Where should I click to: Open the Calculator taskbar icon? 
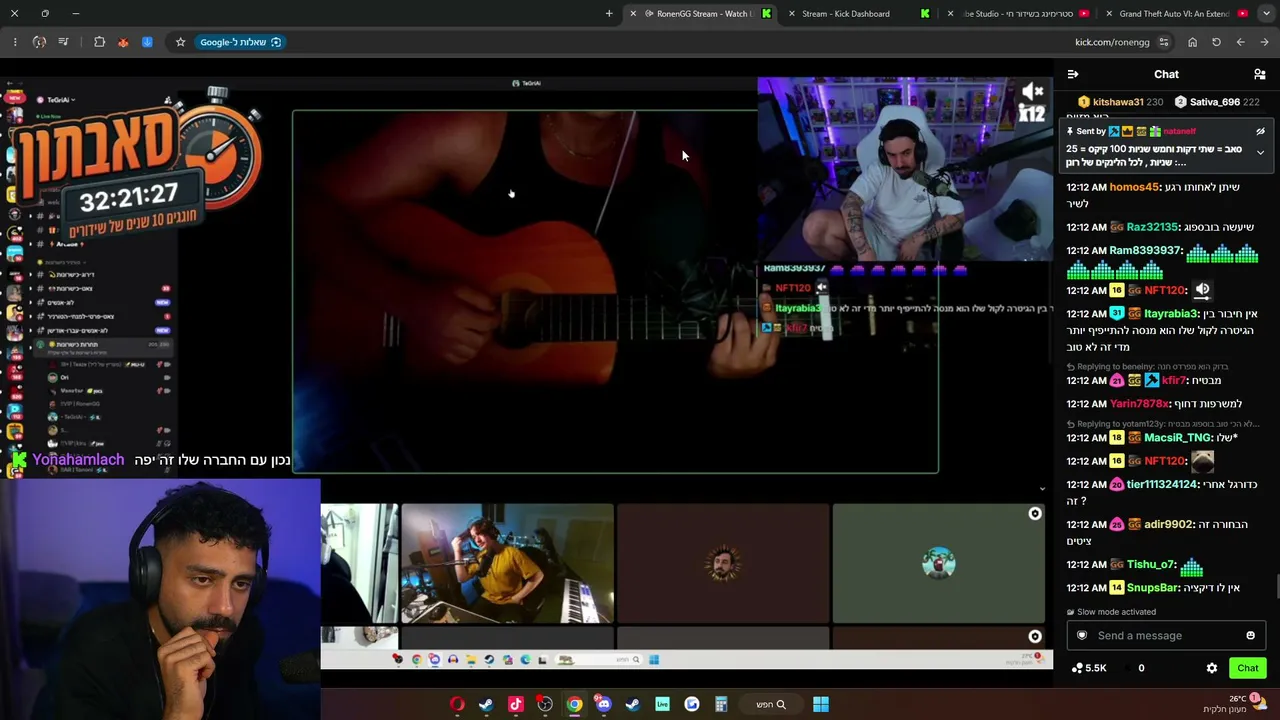click(x=721, y=704)
